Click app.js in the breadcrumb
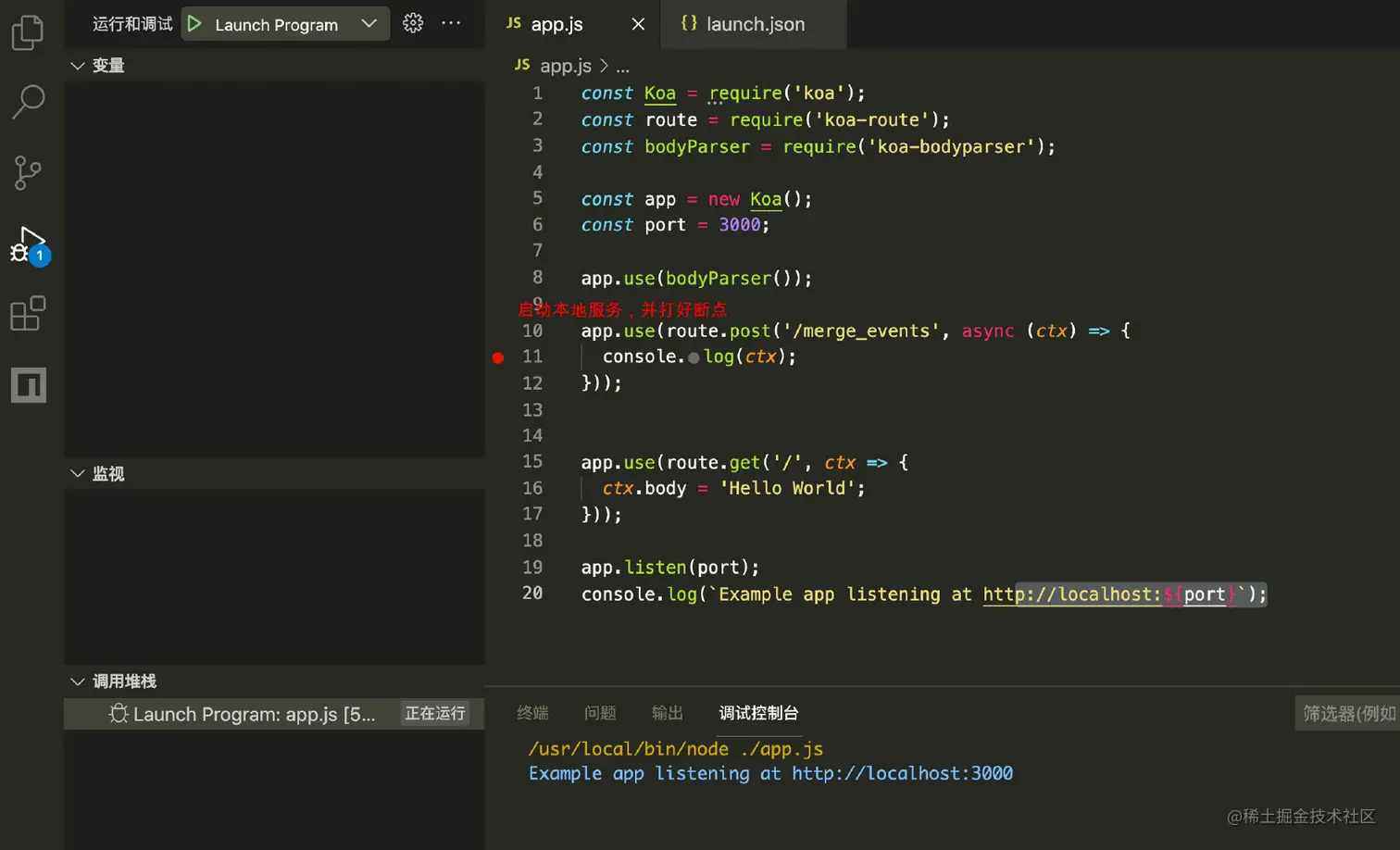This screenshot has height=850, width=1400. (566, 66)
